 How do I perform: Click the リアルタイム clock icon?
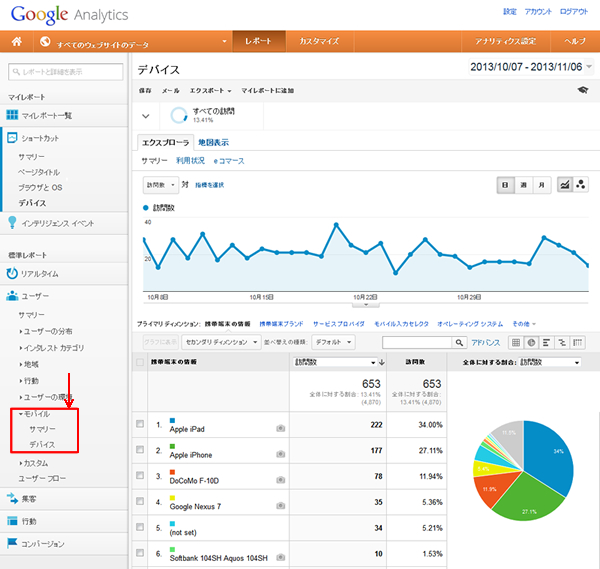12,273
